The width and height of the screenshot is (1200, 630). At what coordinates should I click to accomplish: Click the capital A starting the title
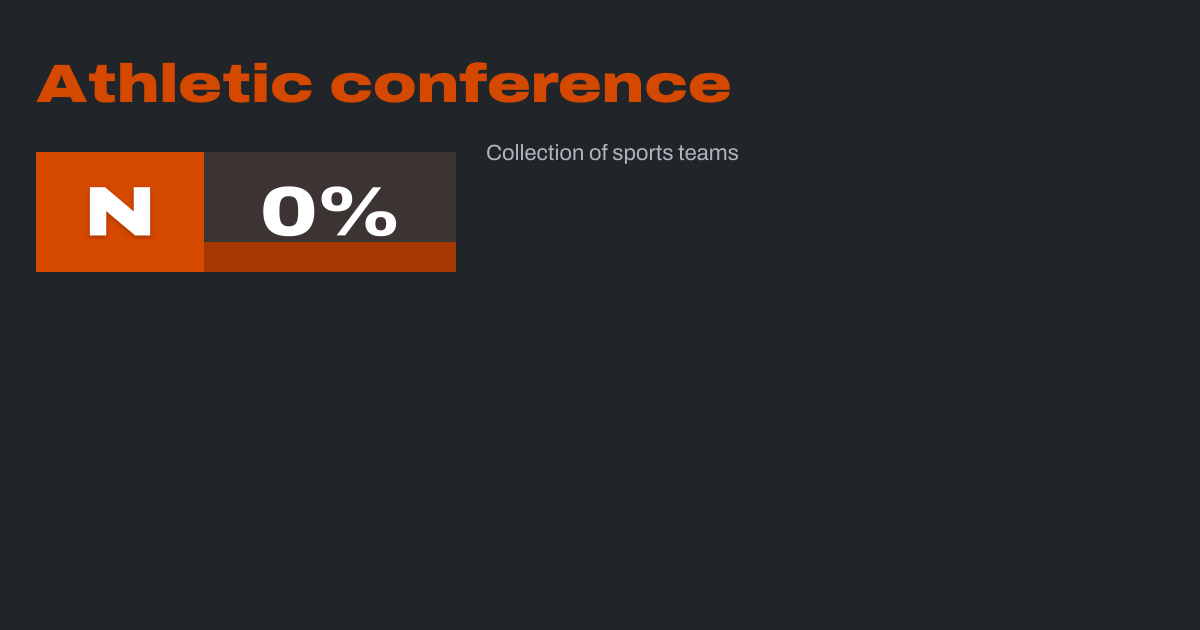pos(60,84)
